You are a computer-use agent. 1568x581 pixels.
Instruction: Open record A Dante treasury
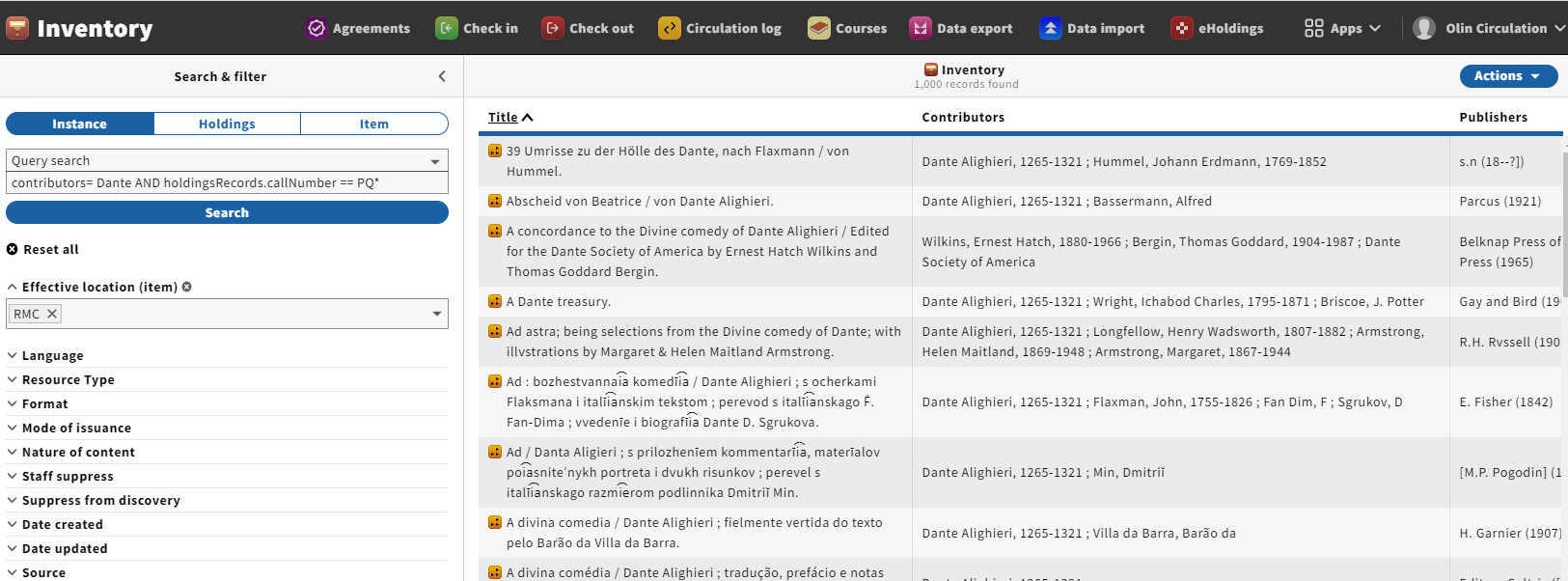[x=559, y=301]
